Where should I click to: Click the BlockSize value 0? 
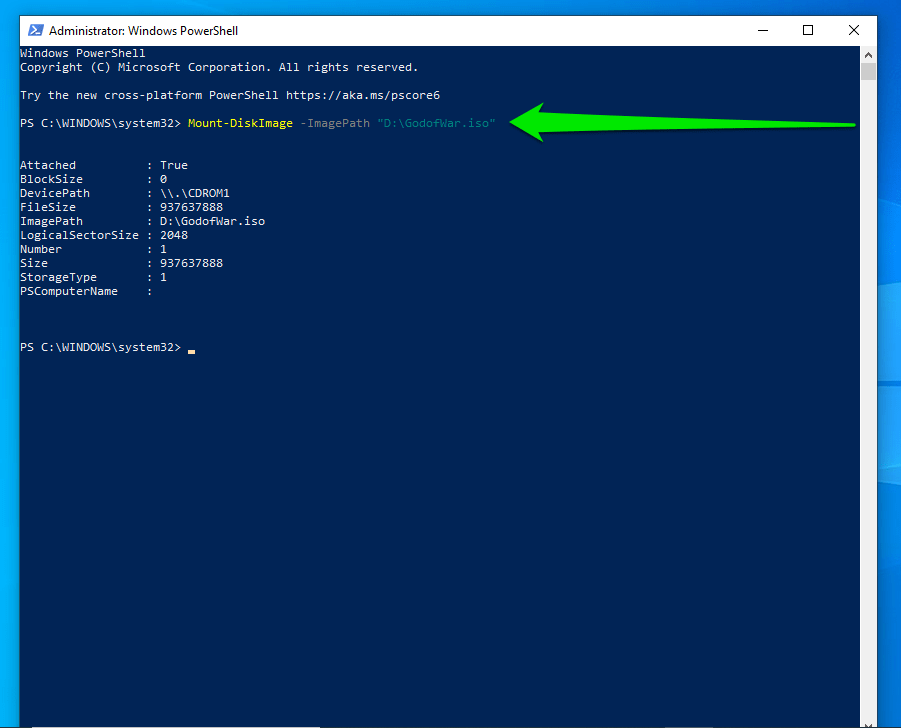[x=163, y=179]
